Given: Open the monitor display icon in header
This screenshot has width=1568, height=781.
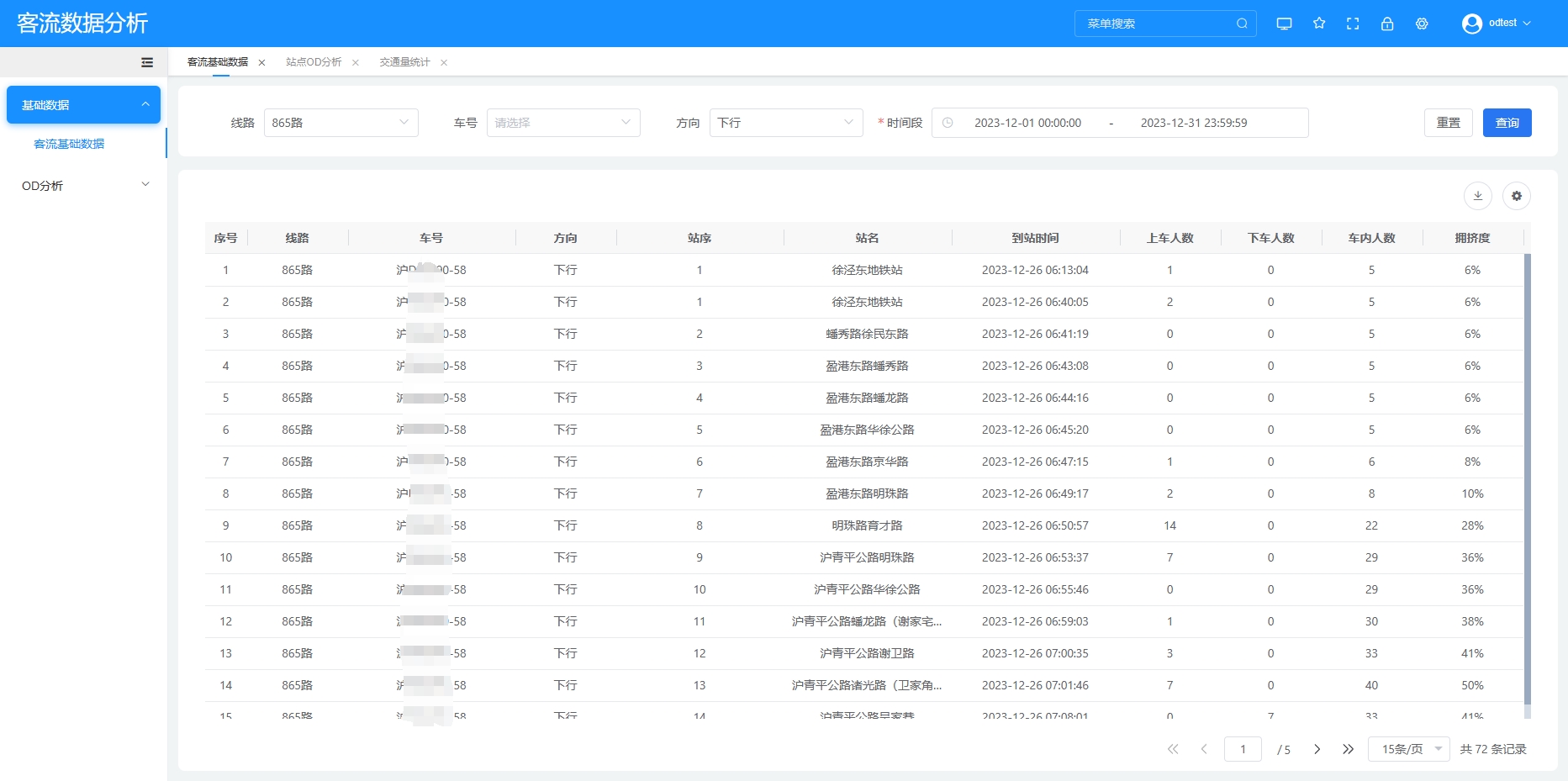Looking at the screenshot, I should (1284, 24).
